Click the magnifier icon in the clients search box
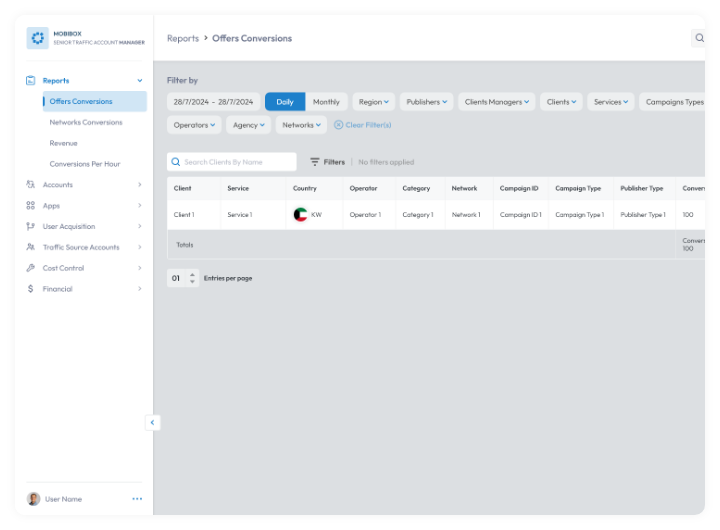This screenshot has height=530, width=720. [x=175, y=162]
